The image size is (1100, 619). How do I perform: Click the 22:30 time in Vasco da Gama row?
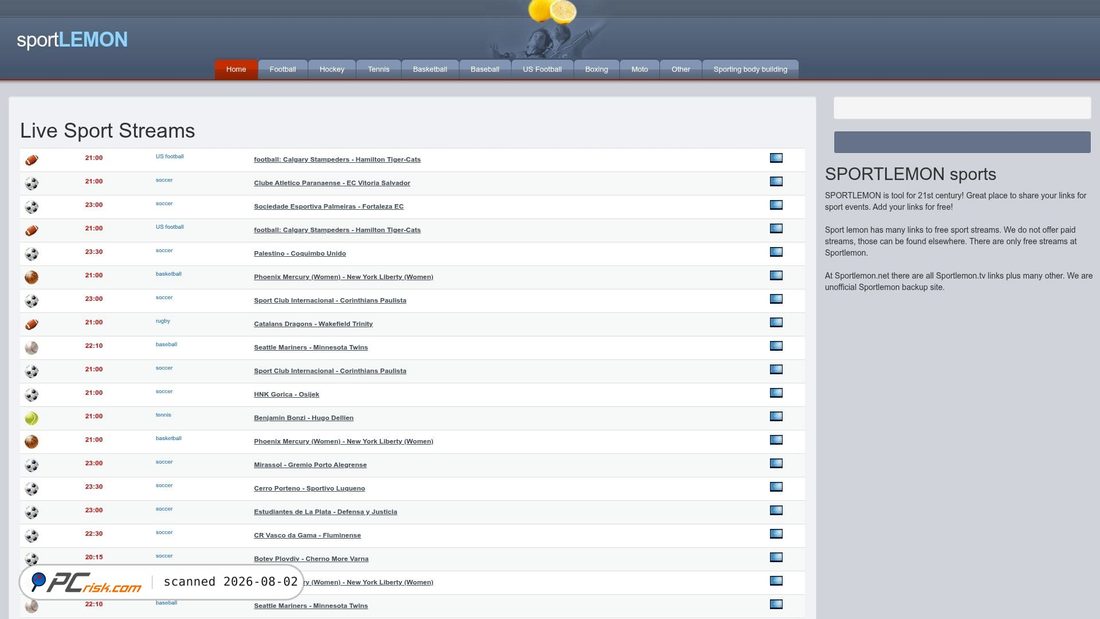(x=94, y=533)
